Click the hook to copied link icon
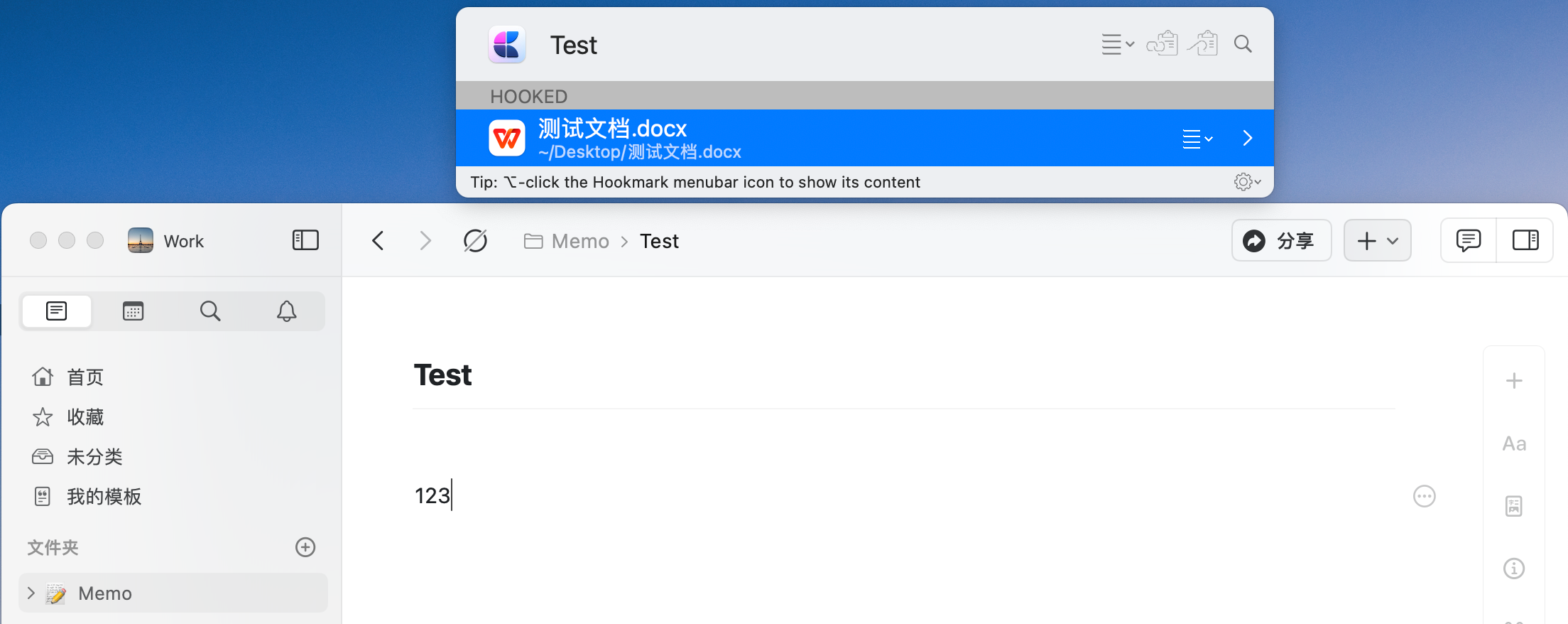The height and width of the screenshot is (624, 1568). coord(1203,44)
